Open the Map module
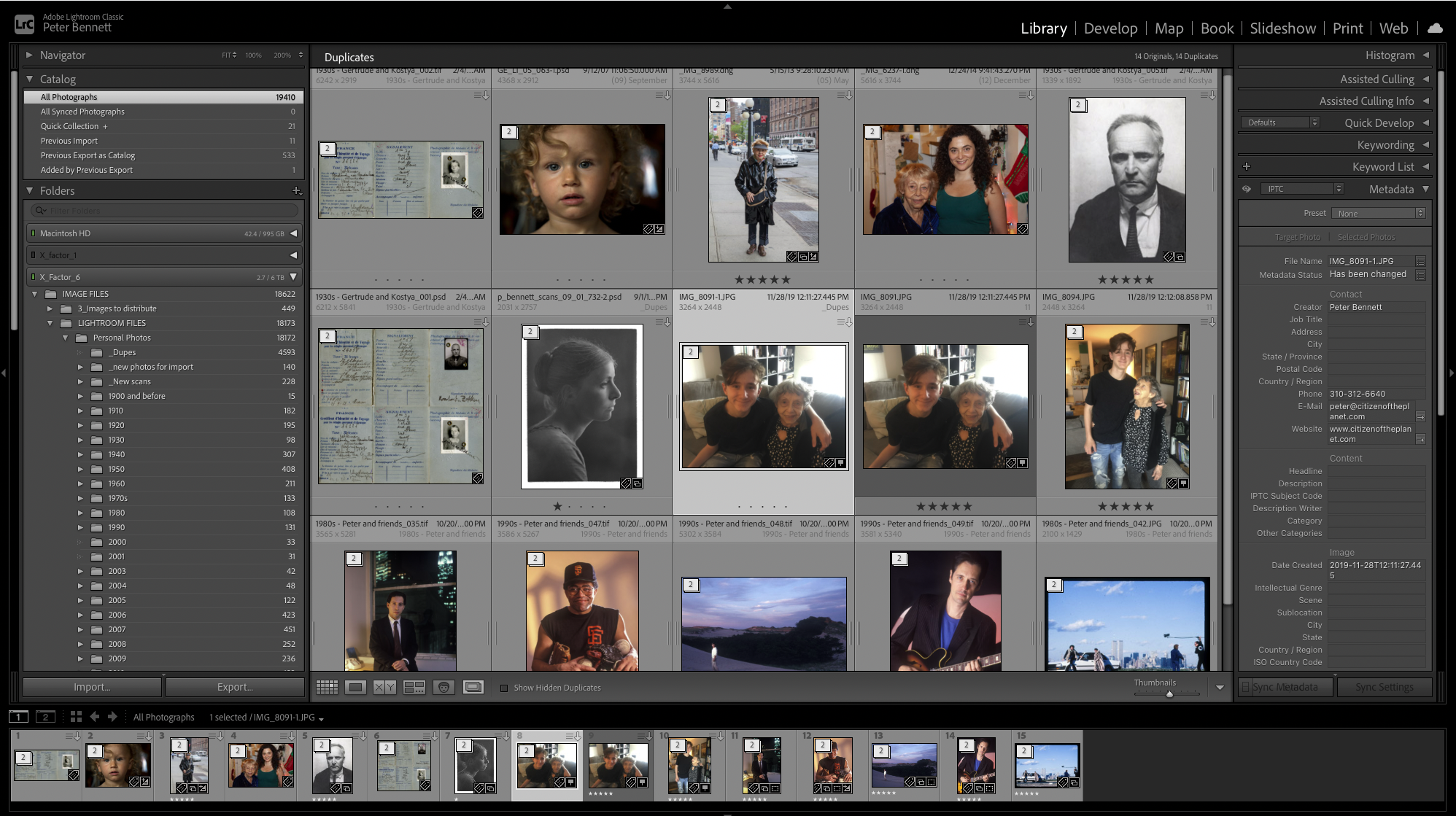Screen dimensions: 1456x816 [x=1169, y=28]
